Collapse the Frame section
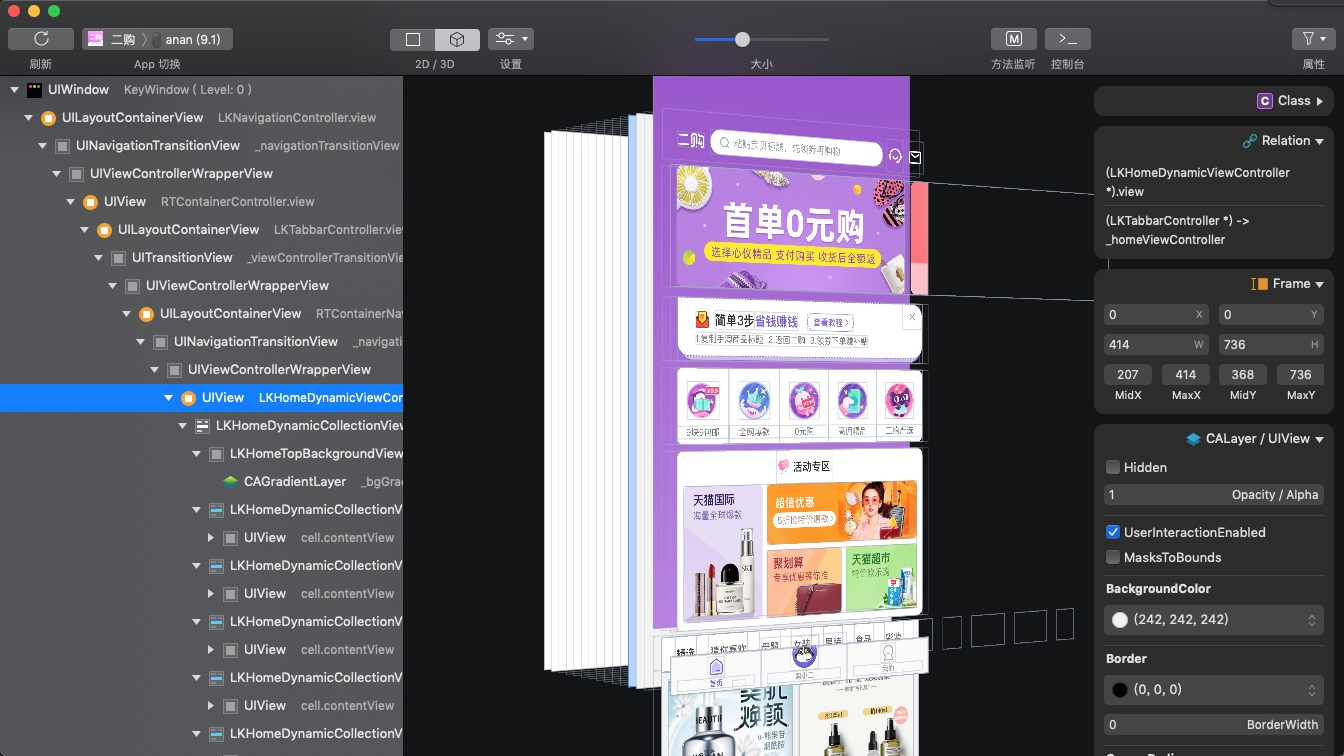This screenshot has height=756, width=1344. pos(1319,284)
